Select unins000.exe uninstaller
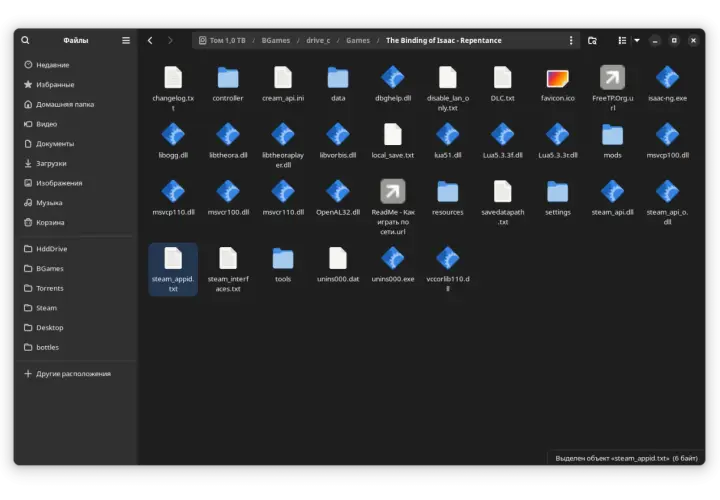The width and height of the screenshot is (720, 500). point(393,265)
